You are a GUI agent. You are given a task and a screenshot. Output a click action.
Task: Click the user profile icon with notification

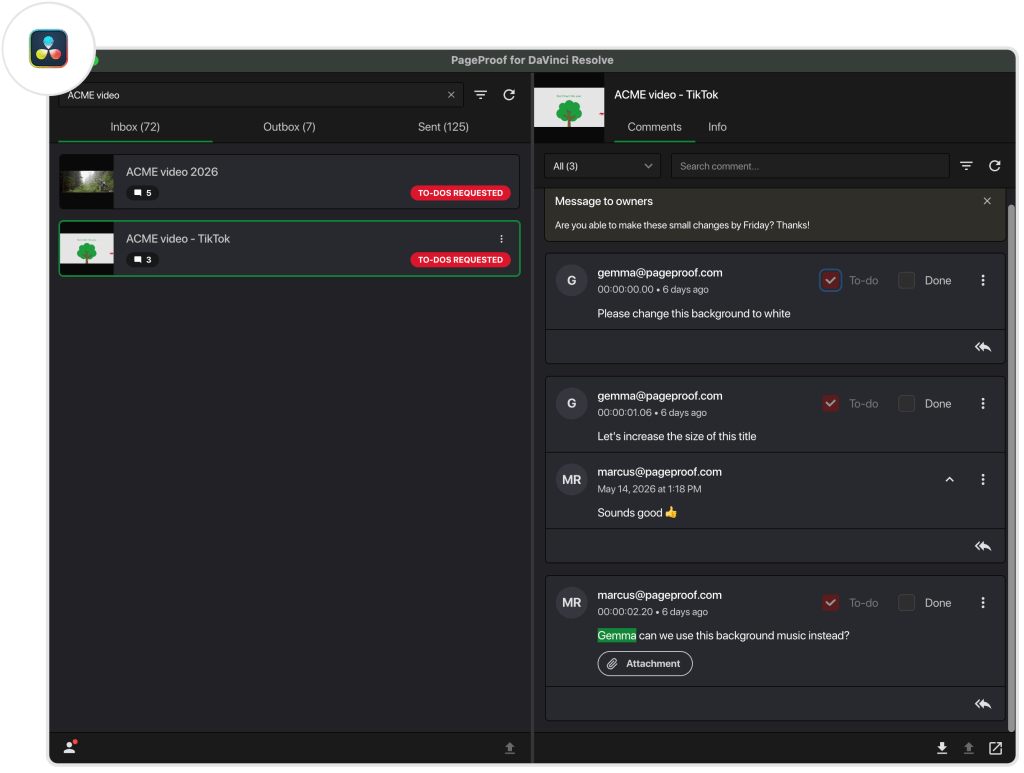(x=71, y=747)
